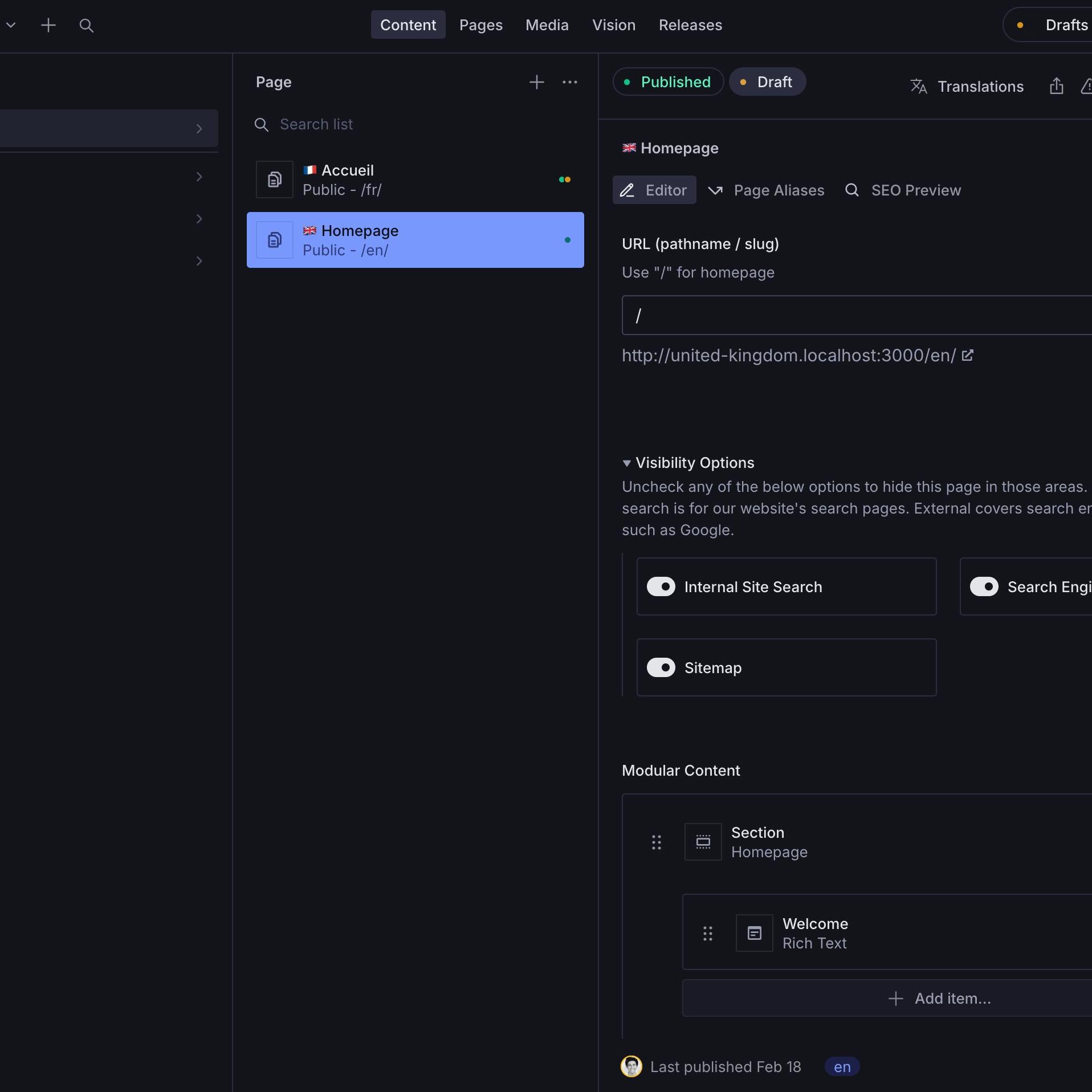This screenshot has width=1092, height=1092.
Task: Click the Published status chip
Action: (x=668, y=82)
